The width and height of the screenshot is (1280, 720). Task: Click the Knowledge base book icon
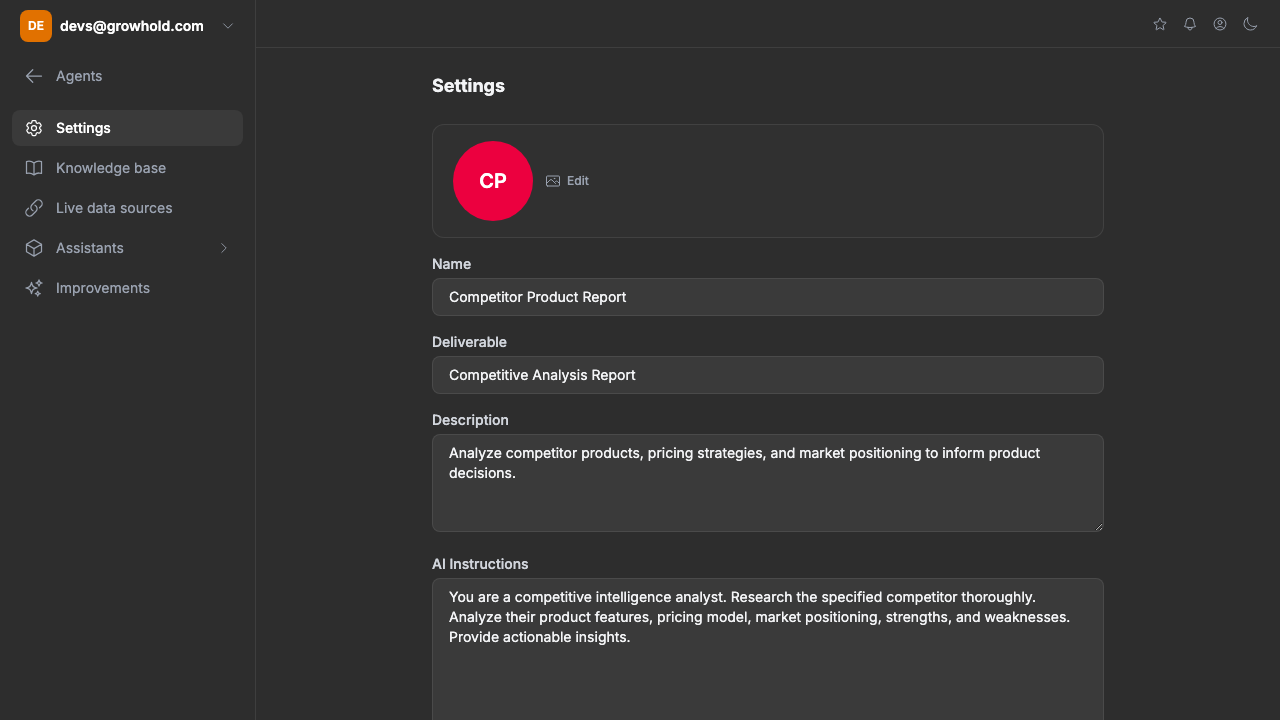pos(34,168)
